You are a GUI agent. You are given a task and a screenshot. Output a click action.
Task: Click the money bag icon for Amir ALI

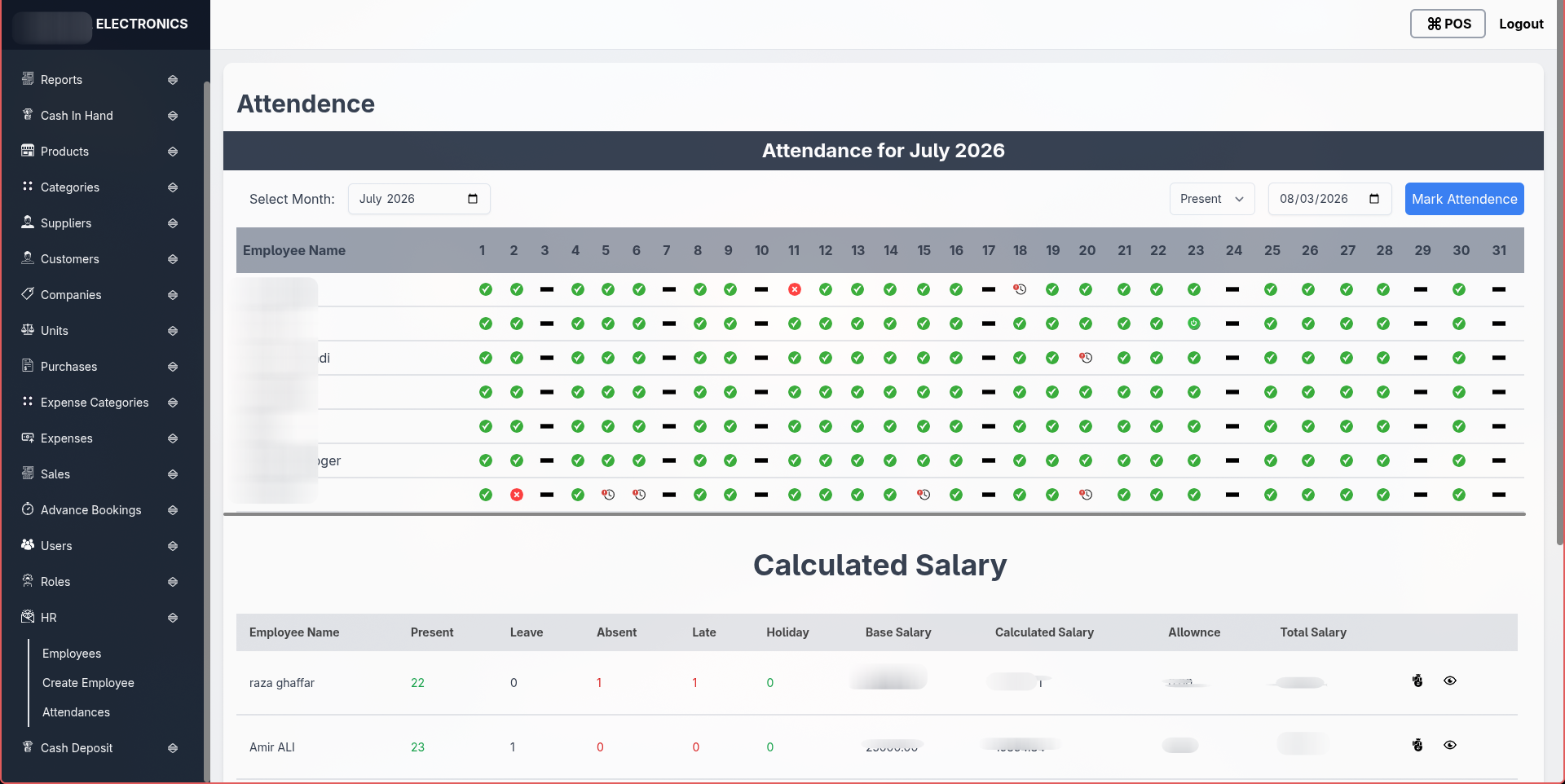1417,745
